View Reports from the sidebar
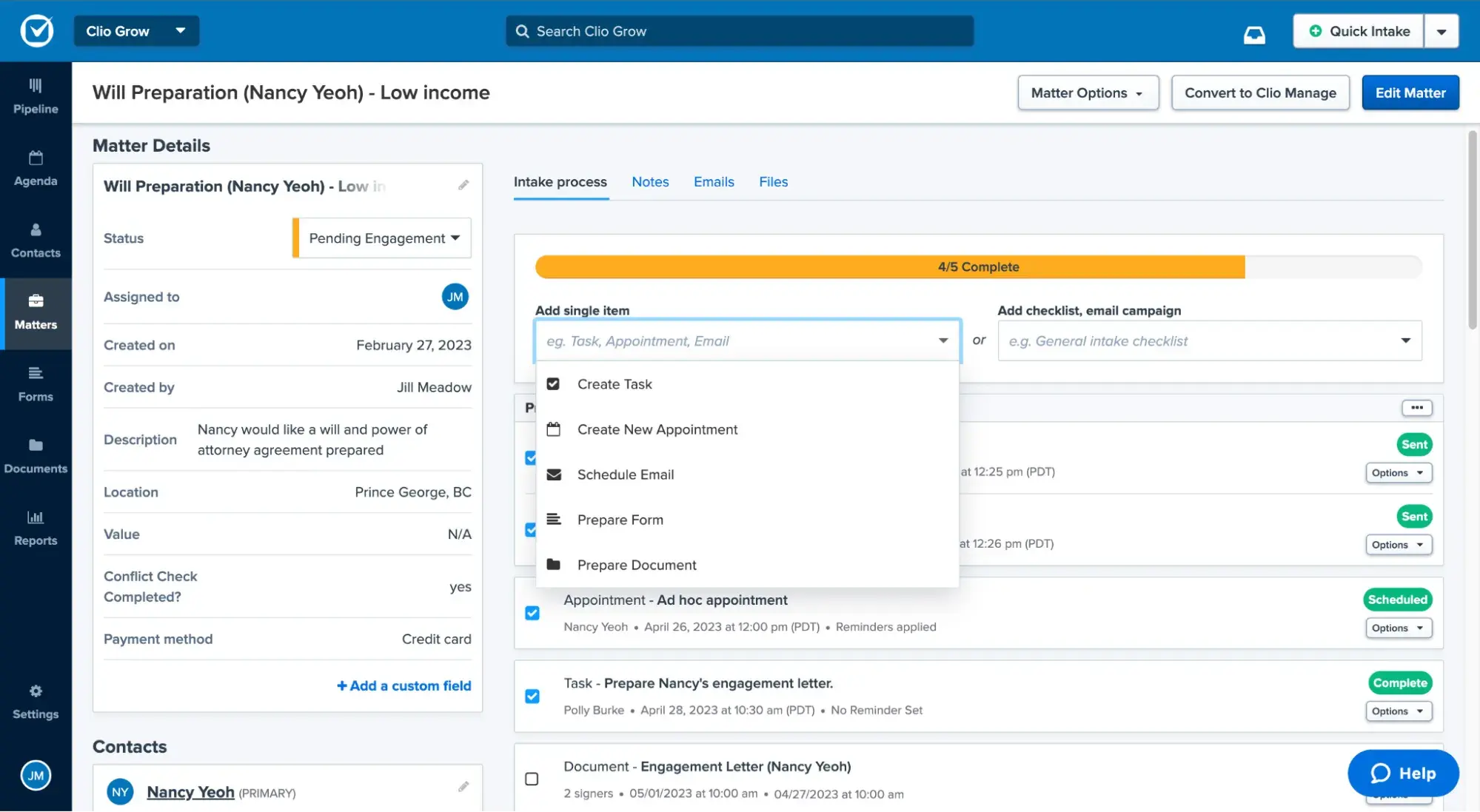The width and height of the screenshot is (1480, 812). coord(35,526)
